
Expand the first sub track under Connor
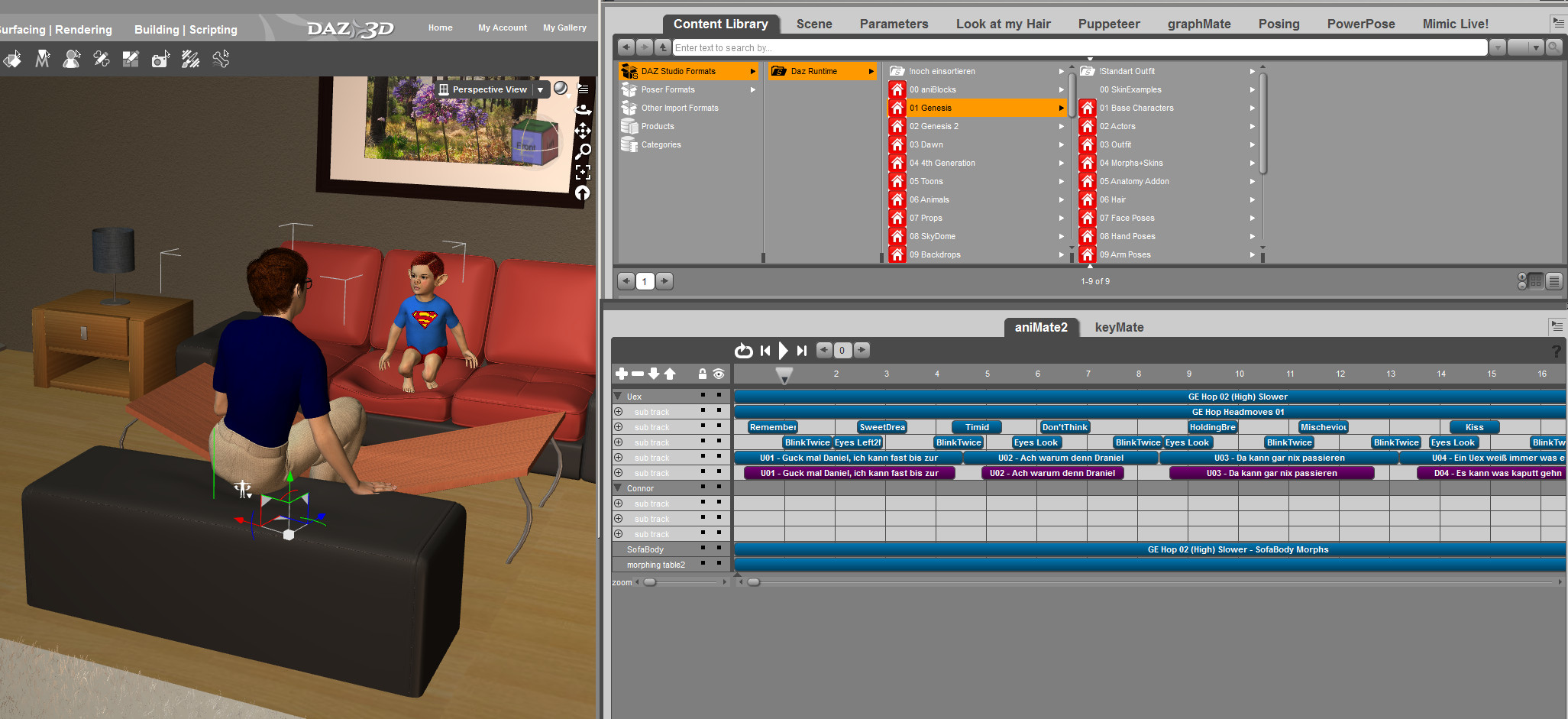[618, 504]
